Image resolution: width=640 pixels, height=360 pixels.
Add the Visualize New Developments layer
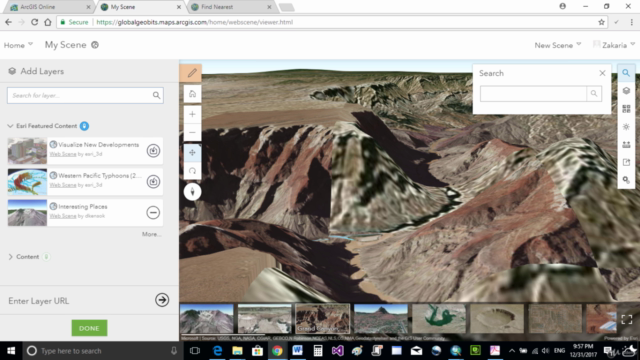coord(153,151)
